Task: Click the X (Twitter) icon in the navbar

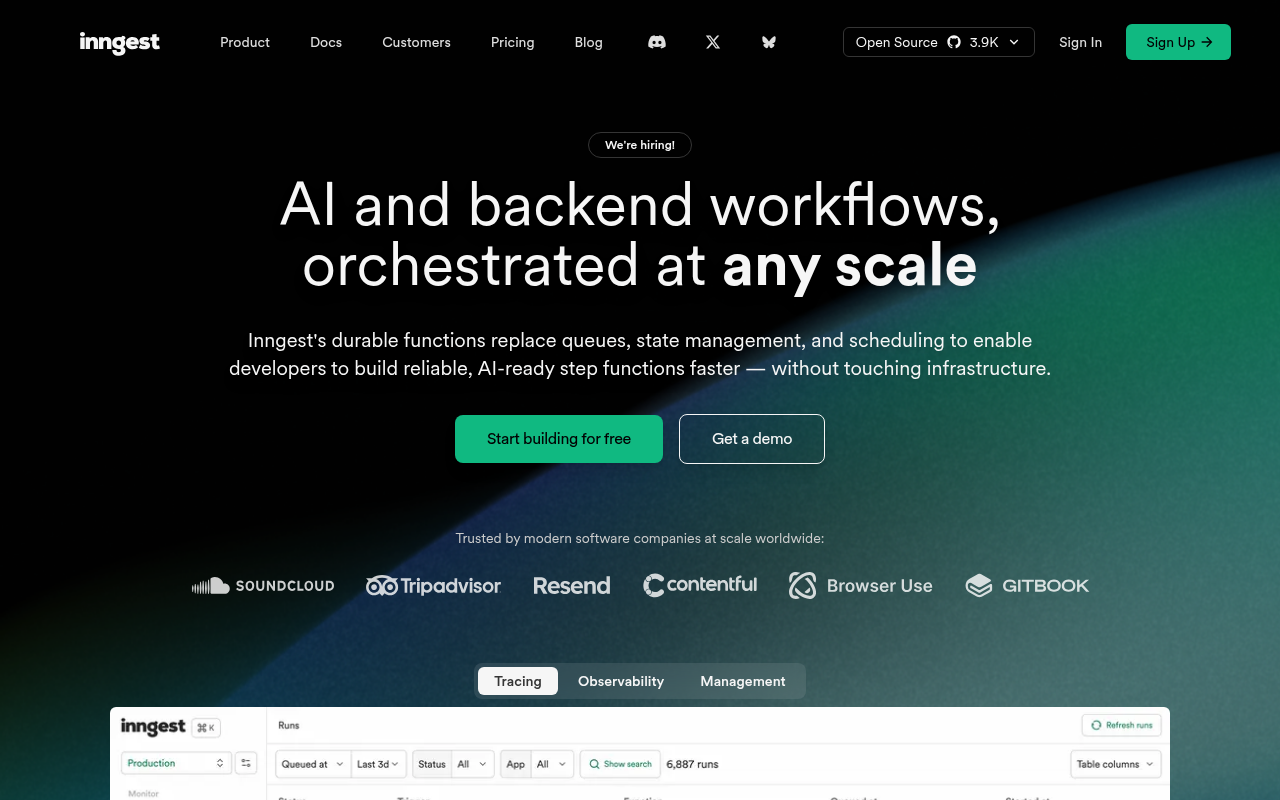Action: click(x=712, y=42)
